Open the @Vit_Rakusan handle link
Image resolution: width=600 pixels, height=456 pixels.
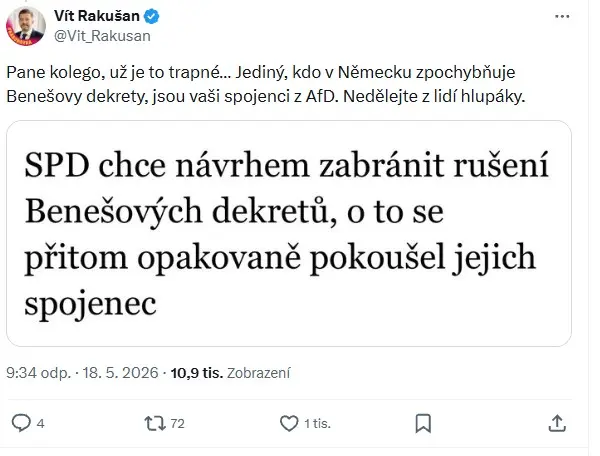tap(103, 36)
